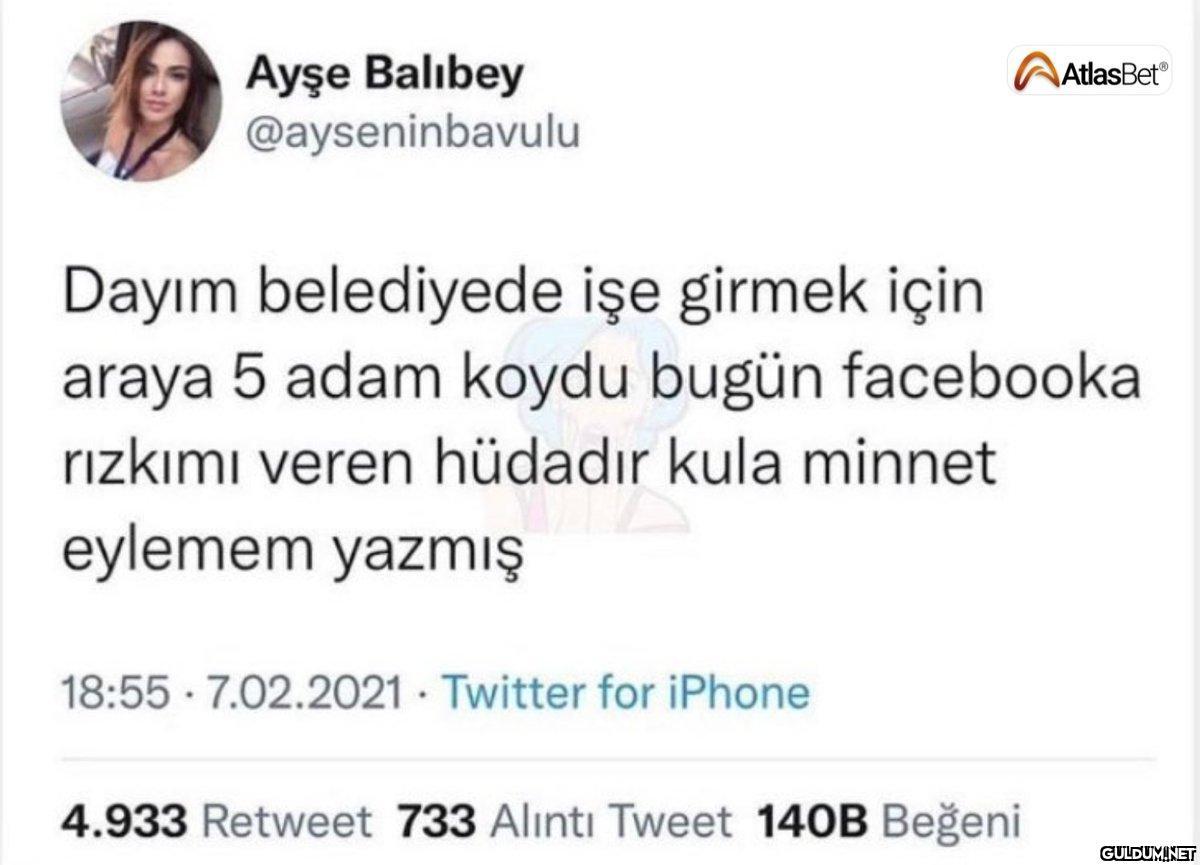View the 4.933 retweet count number
This screenshot has width=1200, height=865.
(x=124, y=822)
